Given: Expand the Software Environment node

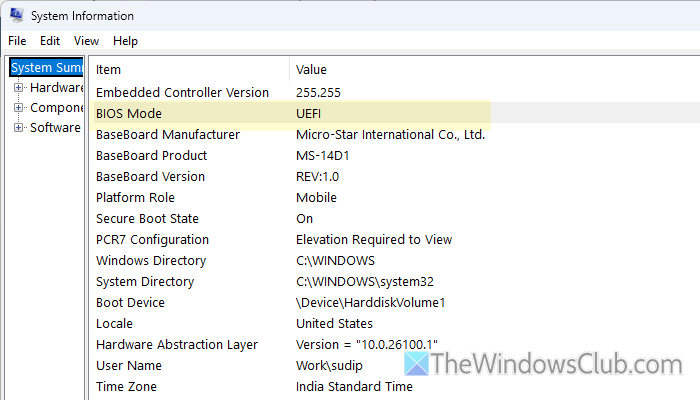Looking at the screenshot, I should click(x=18, y=128).
